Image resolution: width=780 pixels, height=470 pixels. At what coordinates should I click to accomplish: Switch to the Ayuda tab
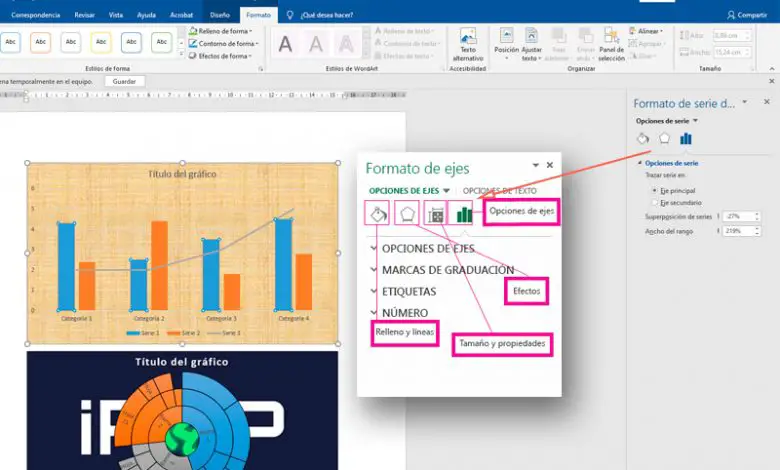[146, 15]
